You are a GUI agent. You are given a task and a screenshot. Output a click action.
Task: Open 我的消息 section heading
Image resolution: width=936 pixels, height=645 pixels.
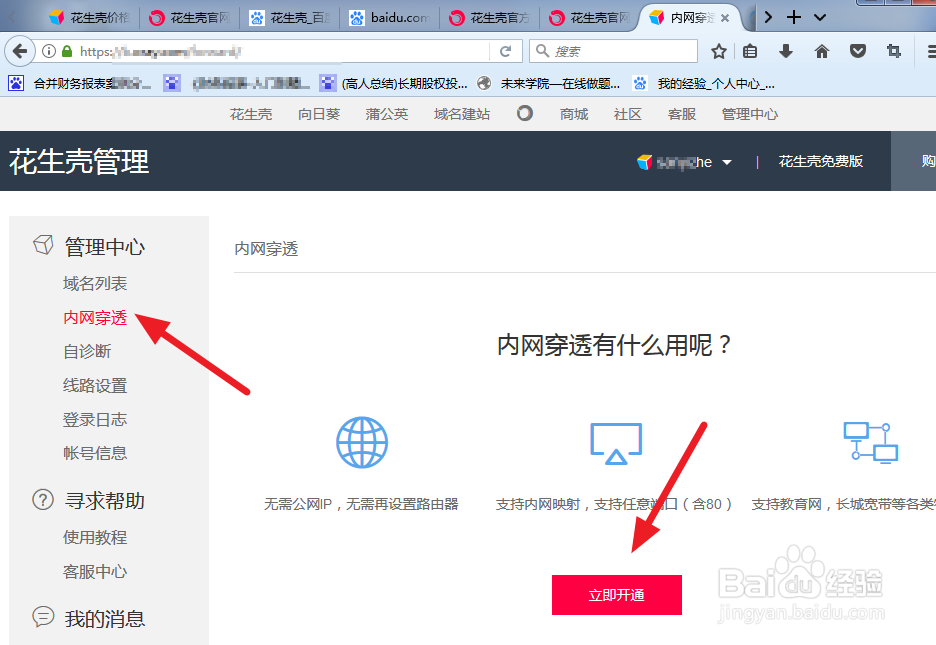pos(104,619)
